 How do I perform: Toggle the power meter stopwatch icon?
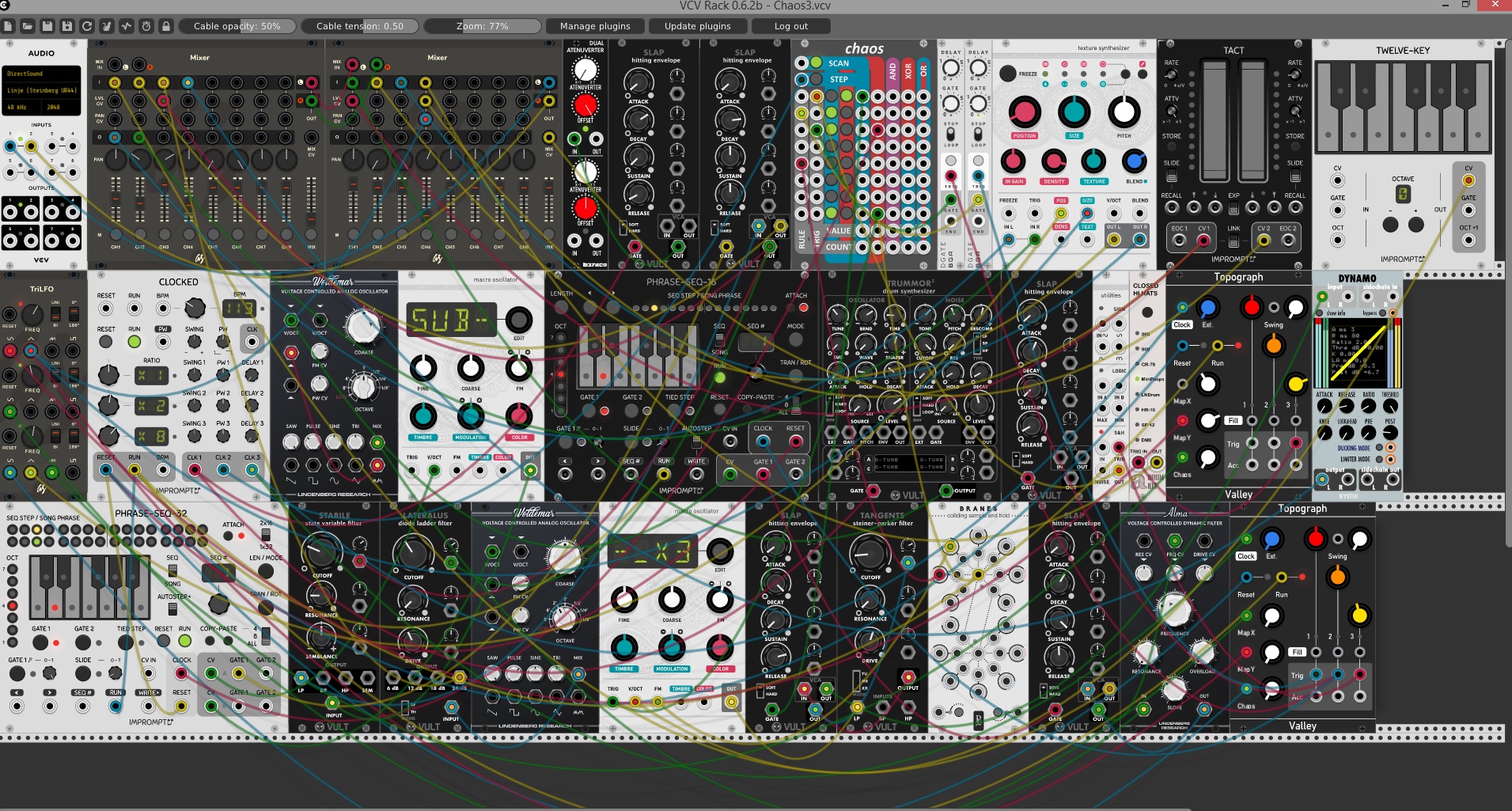click(146, 26)
